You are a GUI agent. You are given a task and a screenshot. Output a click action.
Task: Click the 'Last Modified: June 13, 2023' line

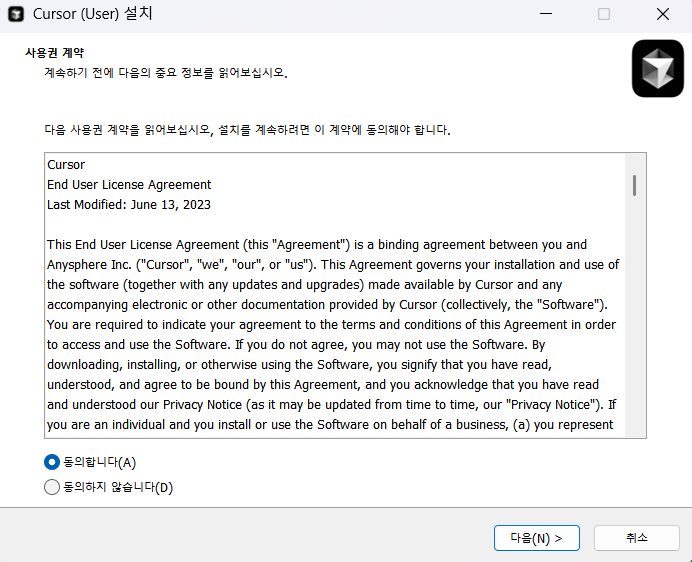[129, 205]
